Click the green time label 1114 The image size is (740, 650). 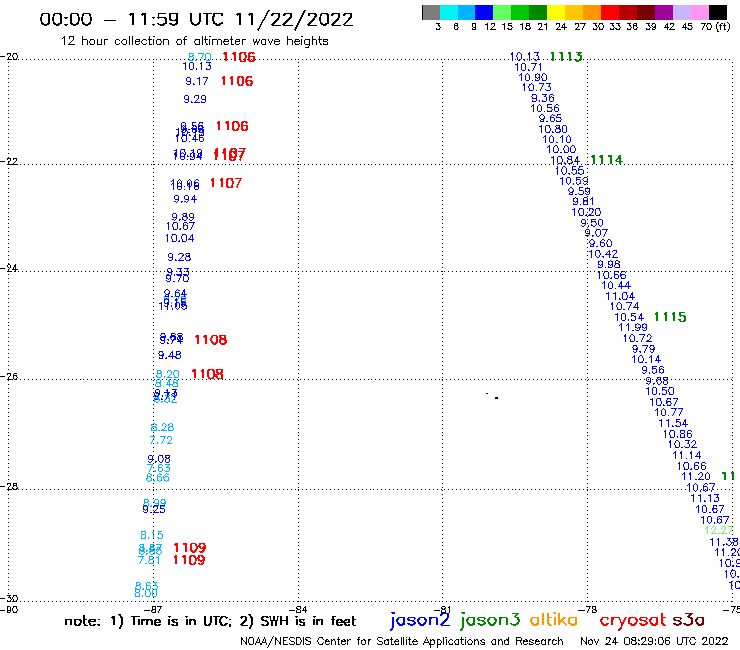click(x=606, y=160)
